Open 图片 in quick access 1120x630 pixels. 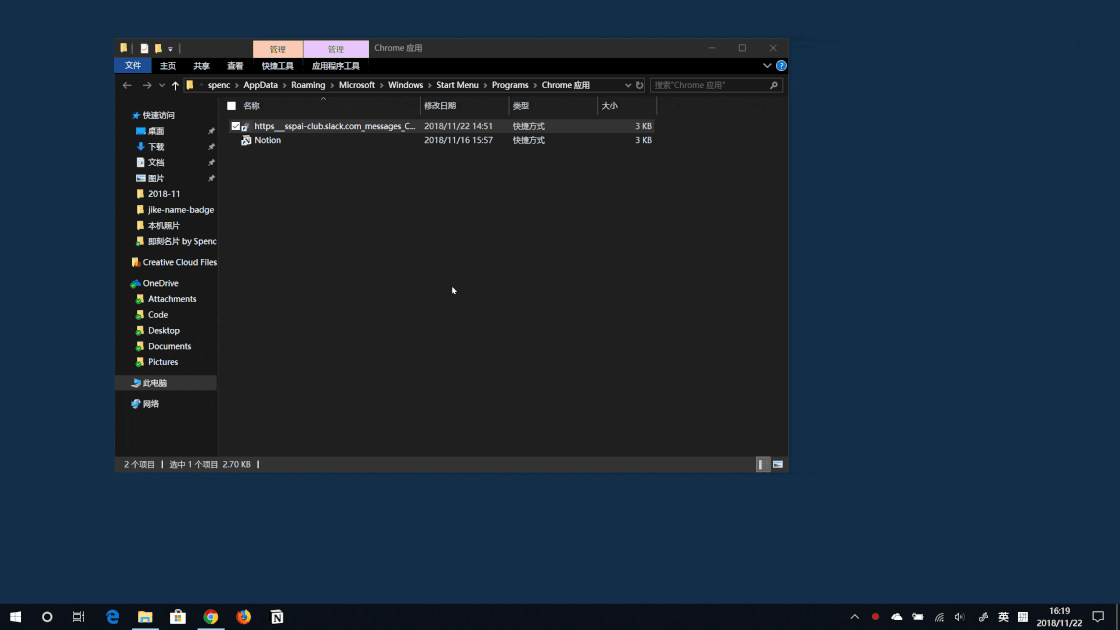[156, 178]
